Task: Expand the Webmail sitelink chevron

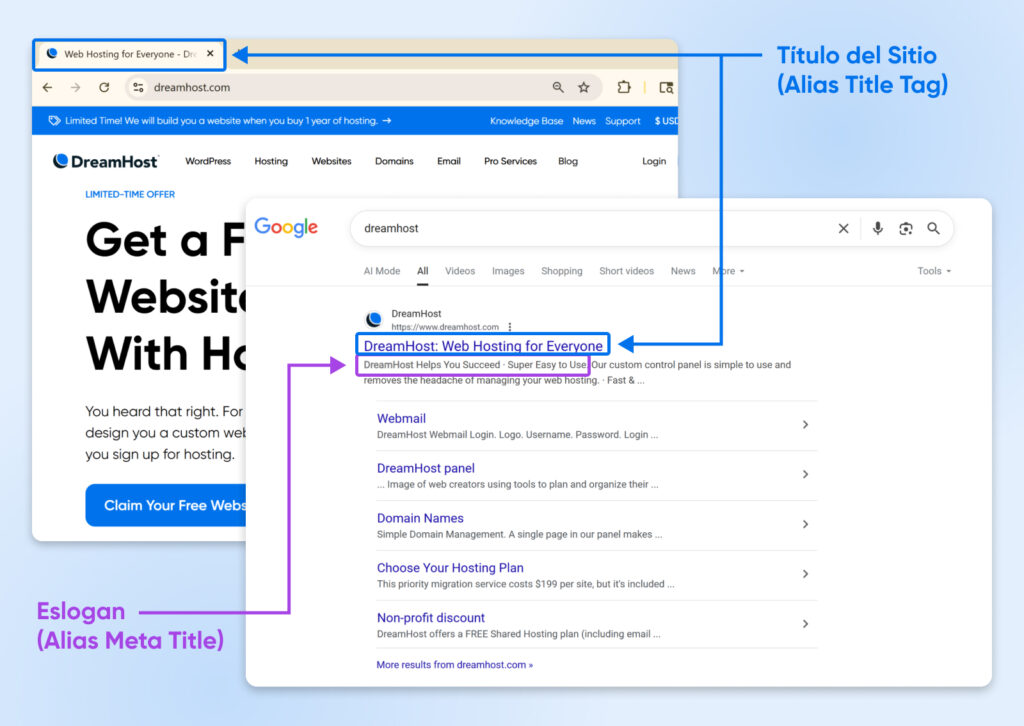Action: click(806, 425)
